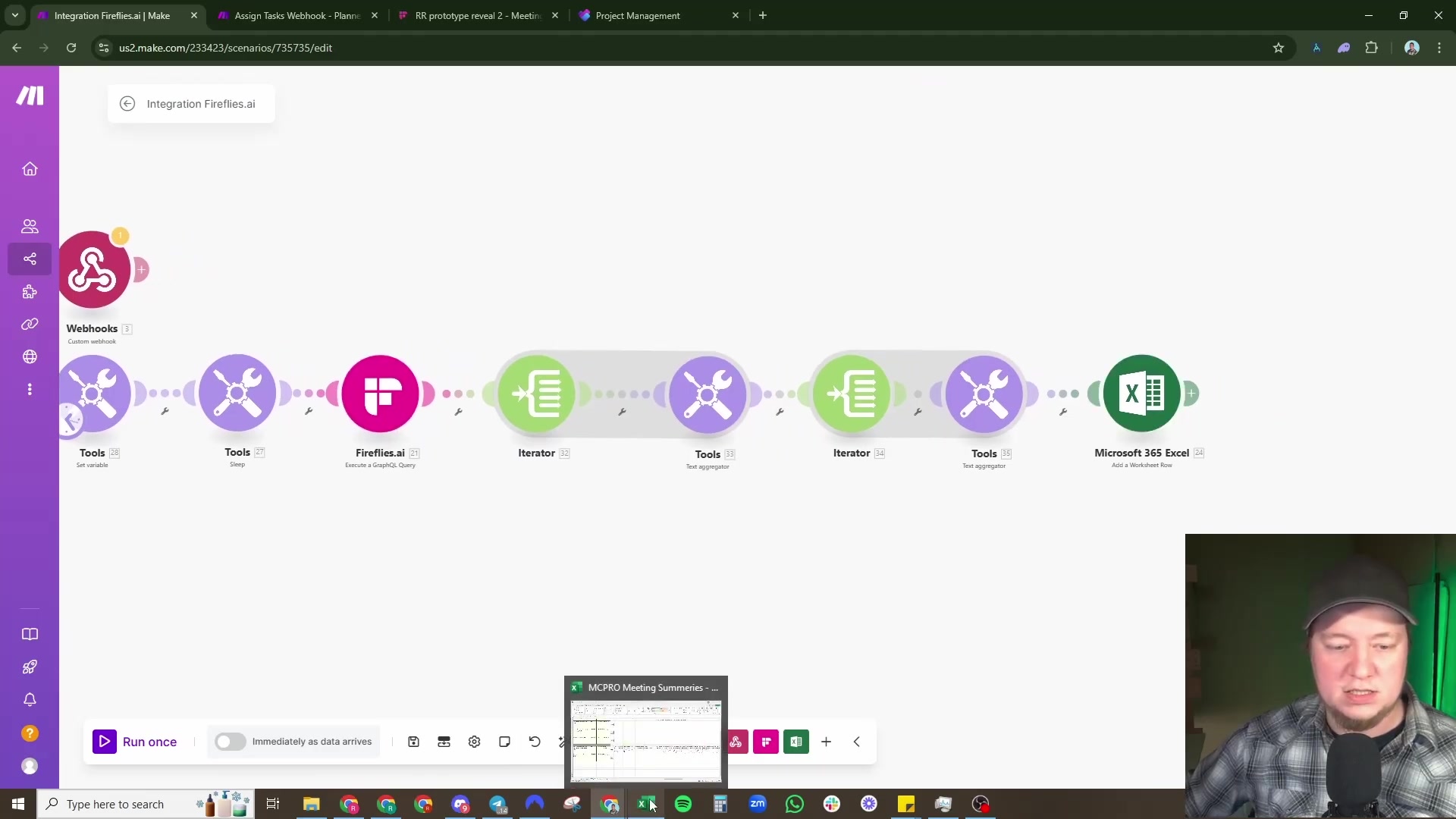Collapse favorites with chevron arrow
Screen dimensions: 1456x819
(x=857, y=742)
